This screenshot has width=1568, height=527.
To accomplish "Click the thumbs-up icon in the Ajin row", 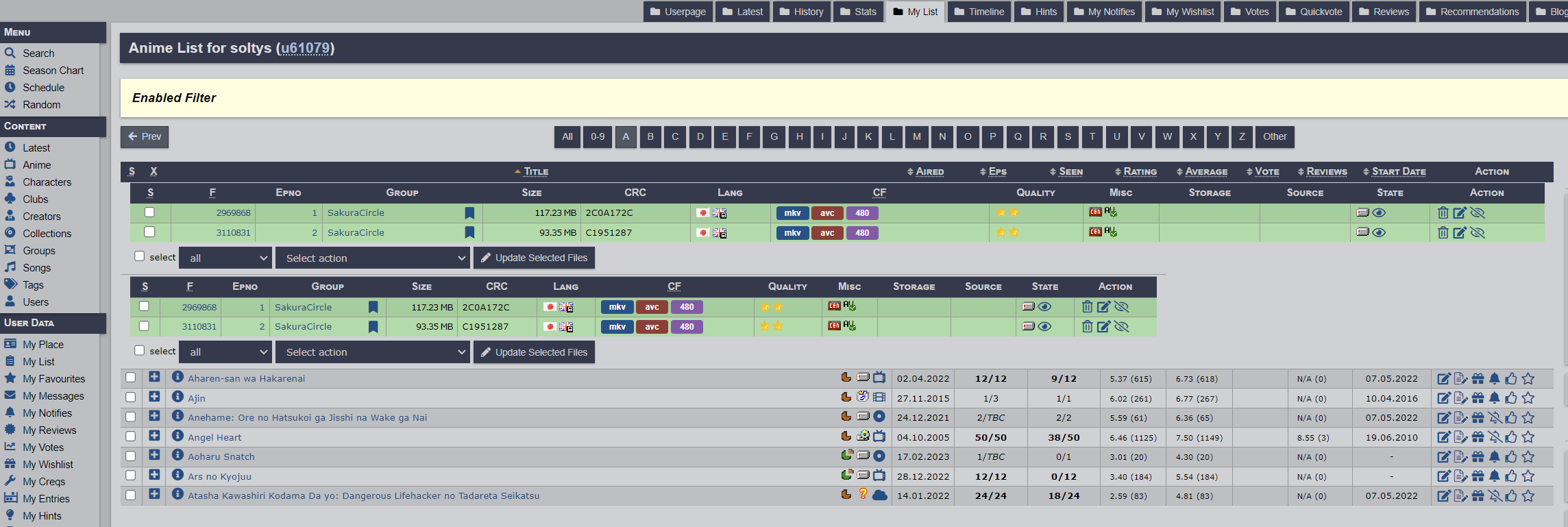I will point(1511,398).
